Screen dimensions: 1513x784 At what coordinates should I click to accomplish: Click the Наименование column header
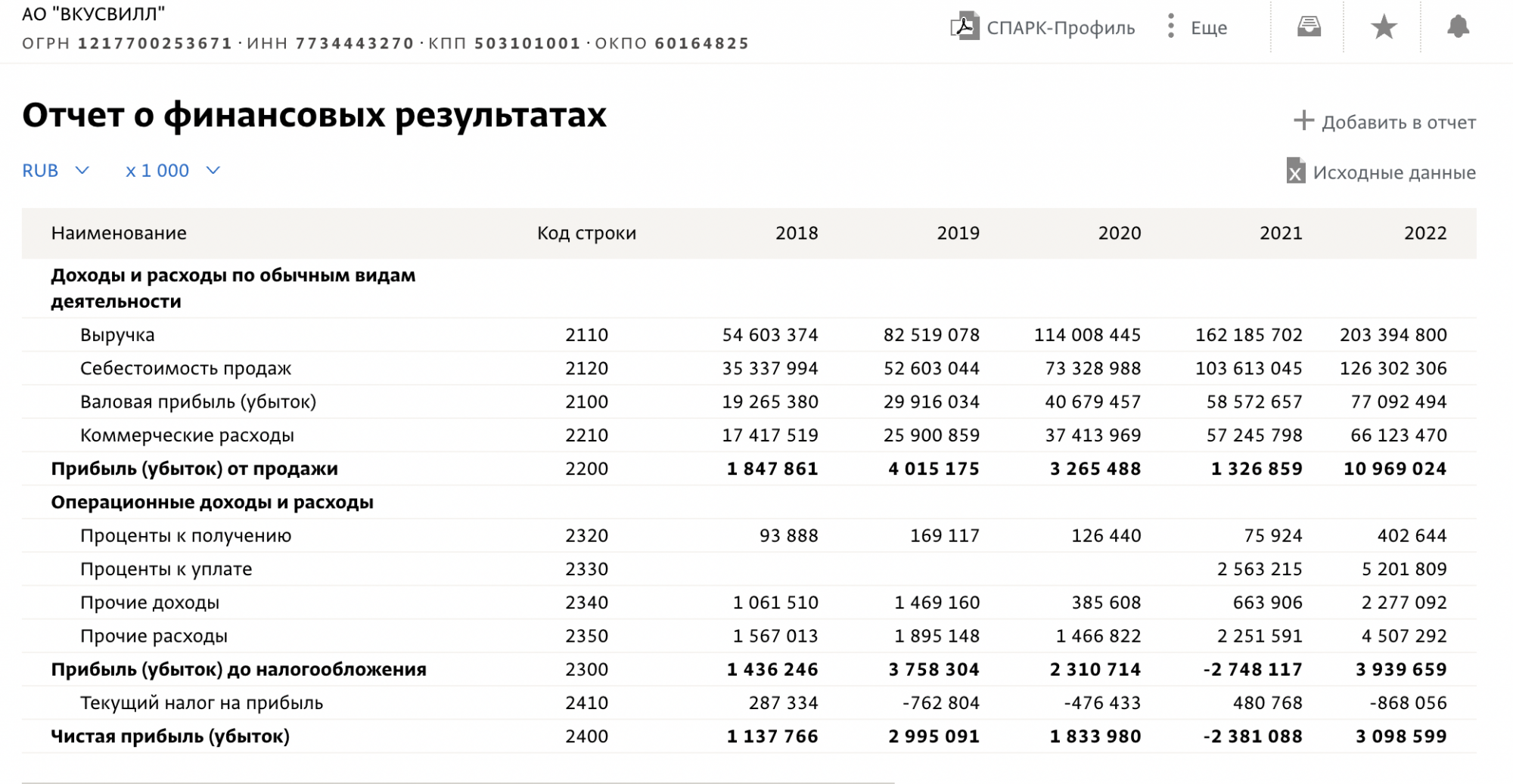tap(119, 233)
